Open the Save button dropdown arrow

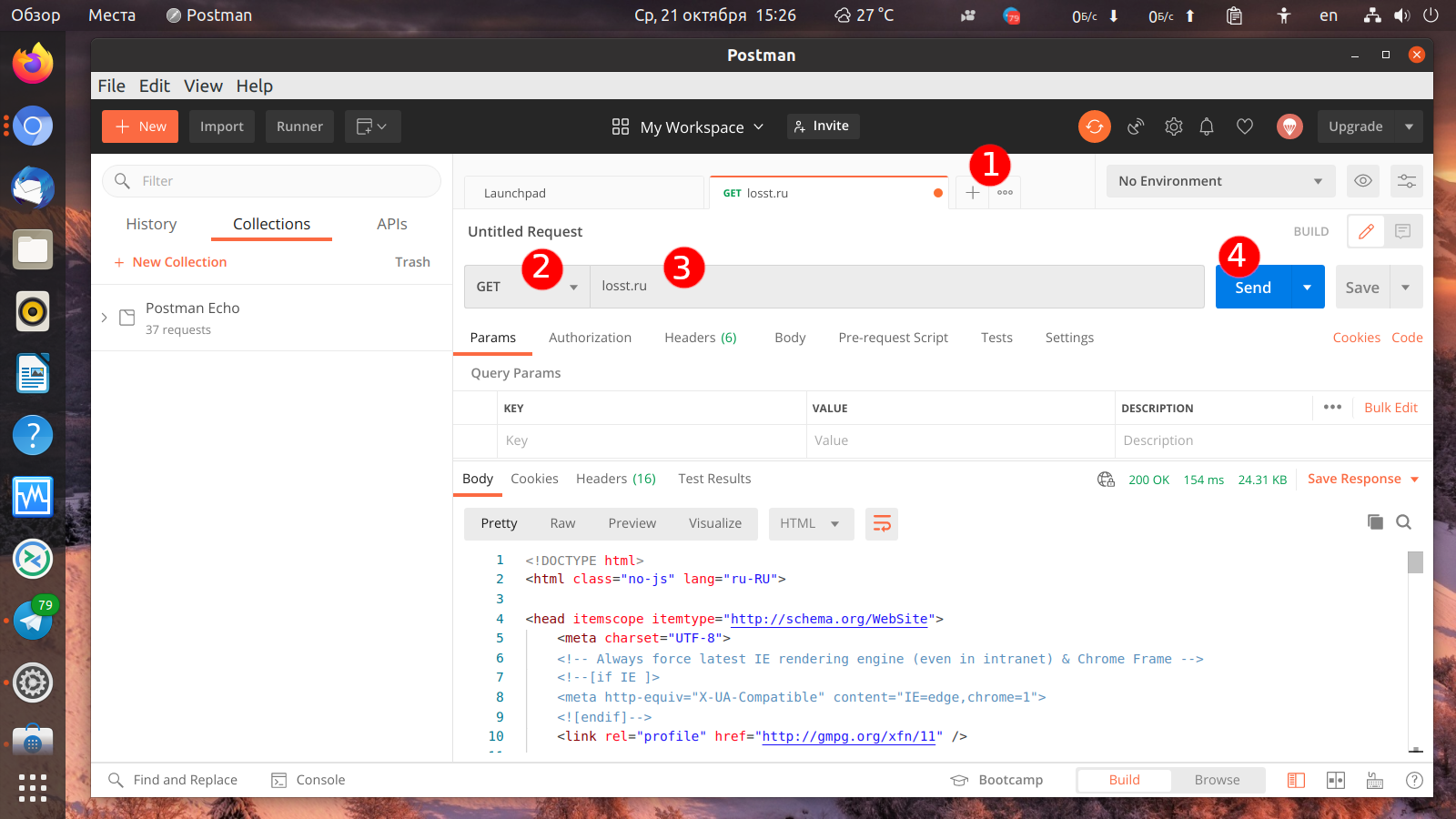click(1406, 288)
